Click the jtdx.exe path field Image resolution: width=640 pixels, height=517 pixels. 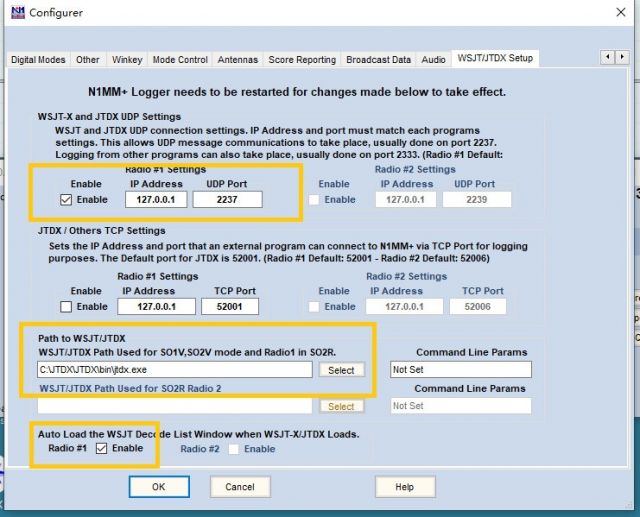click(x=175, y=370)
